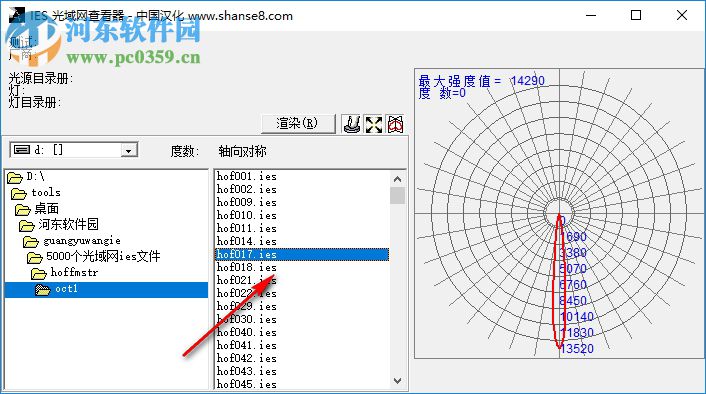
Task: Open the d: drive dropdown
Action: coord(128,150)
